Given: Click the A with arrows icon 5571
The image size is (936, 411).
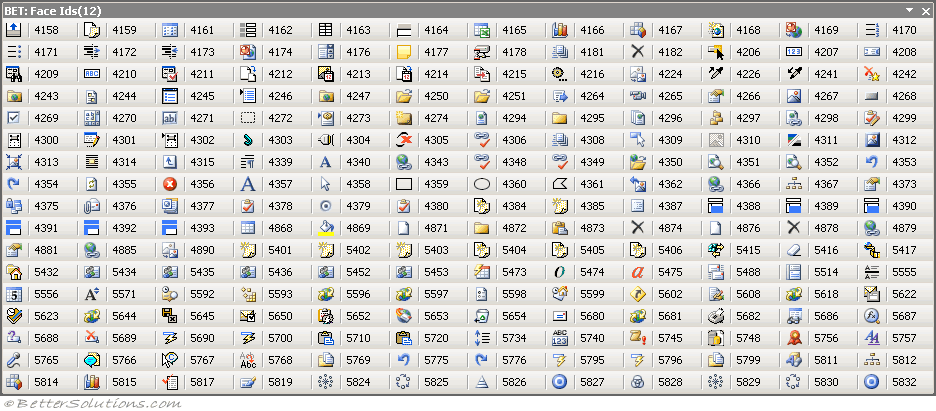Looking at the screenshot, I should coord(91,294).
